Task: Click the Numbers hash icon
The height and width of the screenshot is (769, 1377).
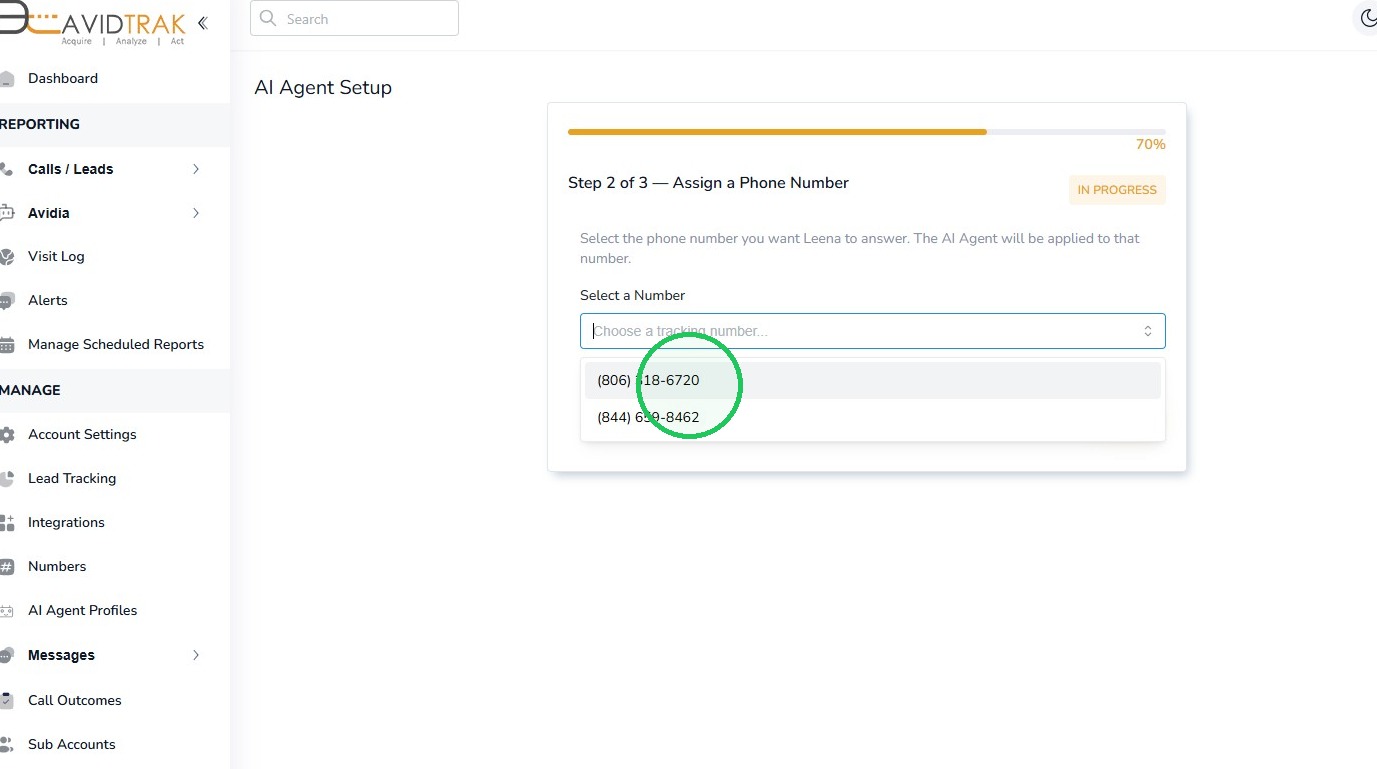Action: (6, 567)
